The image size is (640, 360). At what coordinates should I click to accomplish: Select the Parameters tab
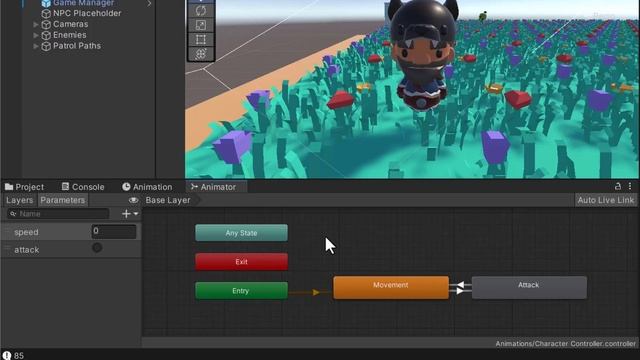pos(63,200)
